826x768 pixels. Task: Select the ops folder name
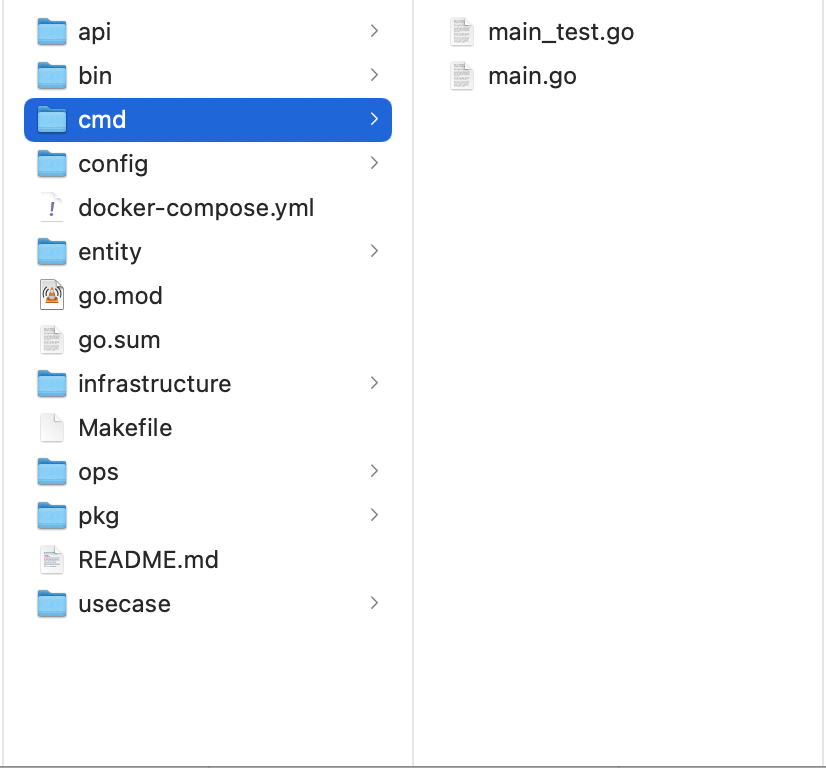click(98, 472)
